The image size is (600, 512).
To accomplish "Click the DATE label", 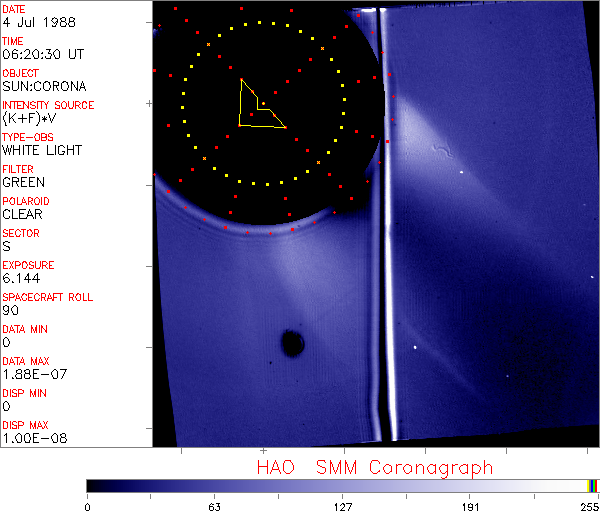I will point(14,9).
